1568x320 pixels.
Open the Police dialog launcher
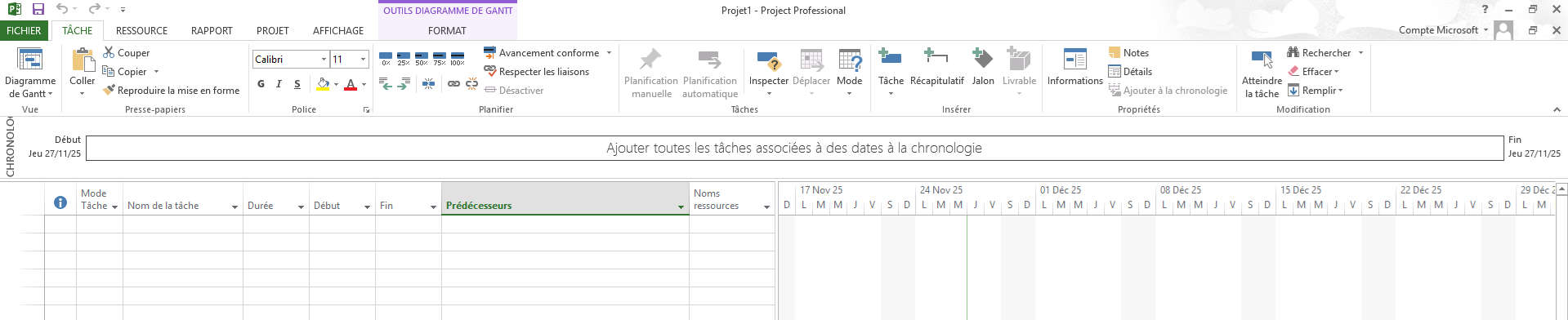pos(366,109)
